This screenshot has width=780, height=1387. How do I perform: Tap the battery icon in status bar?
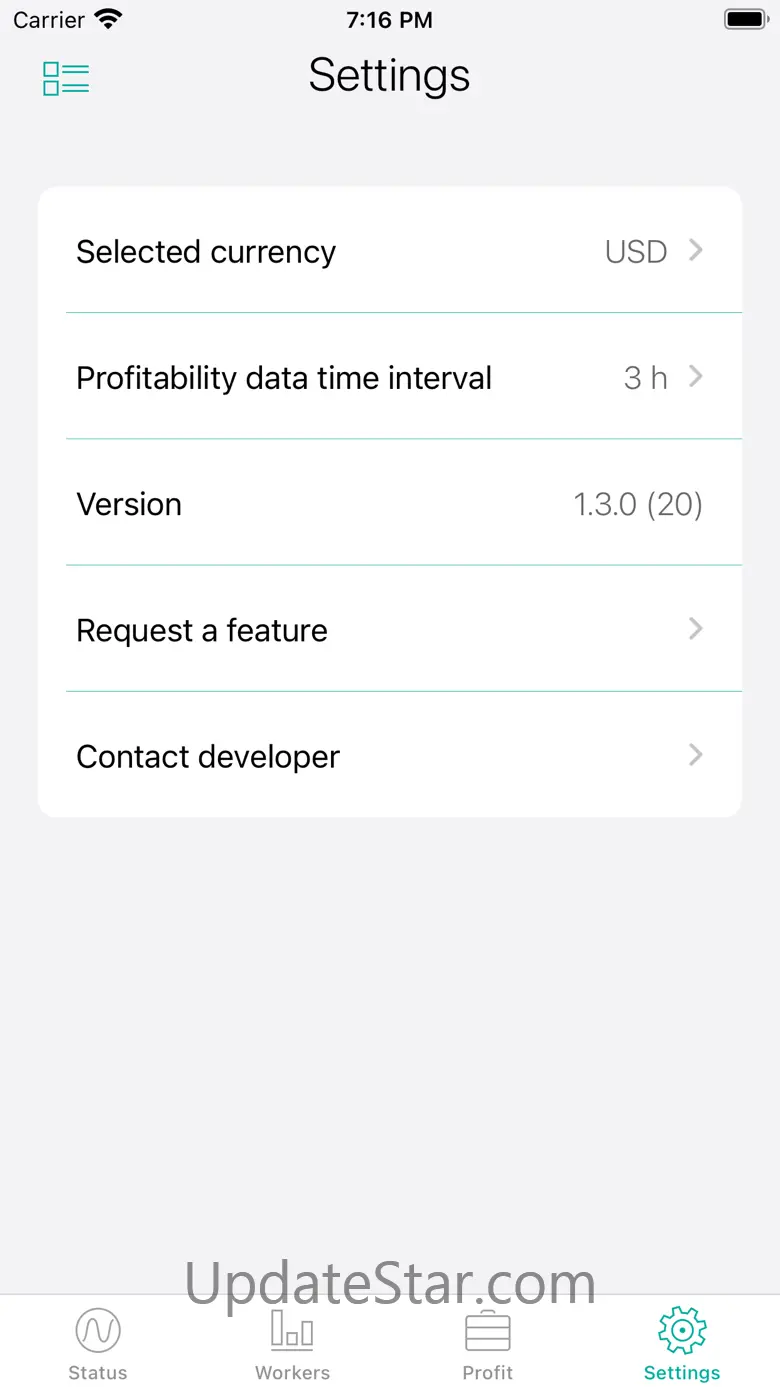pyautogui.click(x=745, y=19)
